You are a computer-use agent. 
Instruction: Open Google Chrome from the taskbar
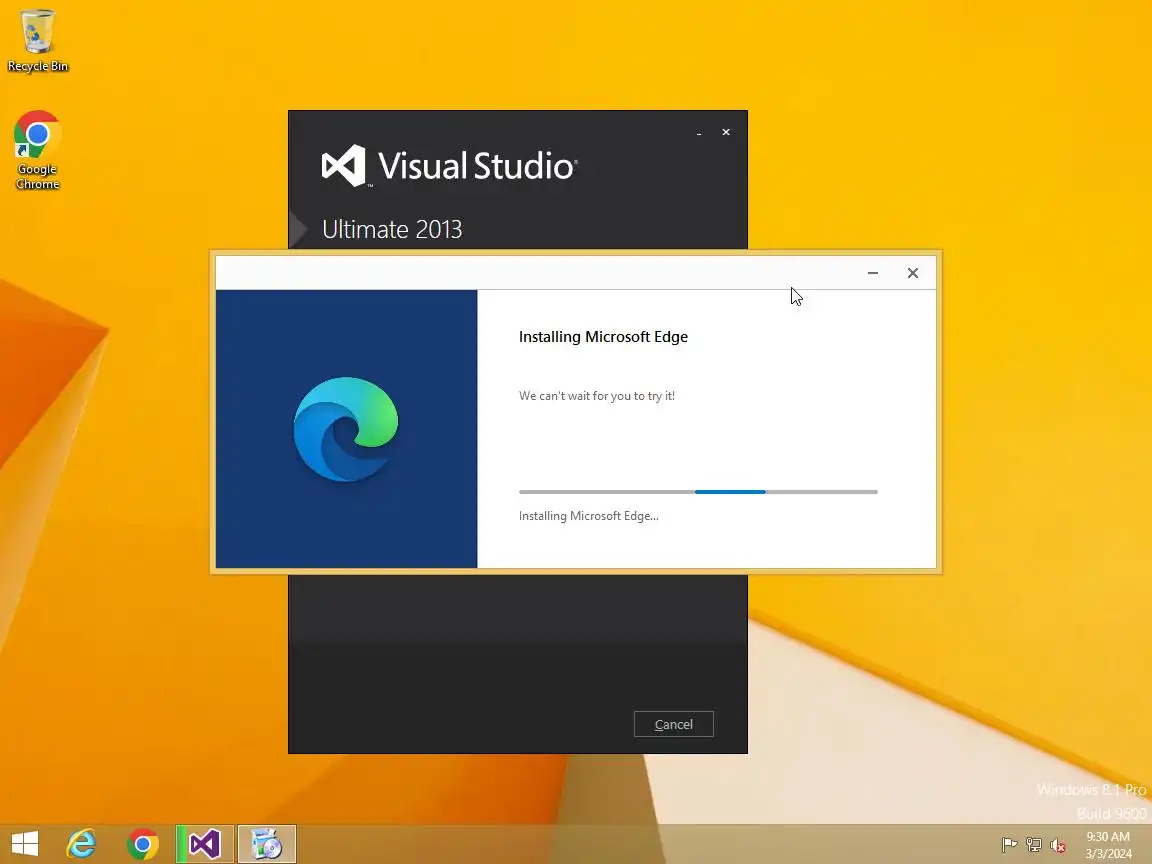point(143,843)
